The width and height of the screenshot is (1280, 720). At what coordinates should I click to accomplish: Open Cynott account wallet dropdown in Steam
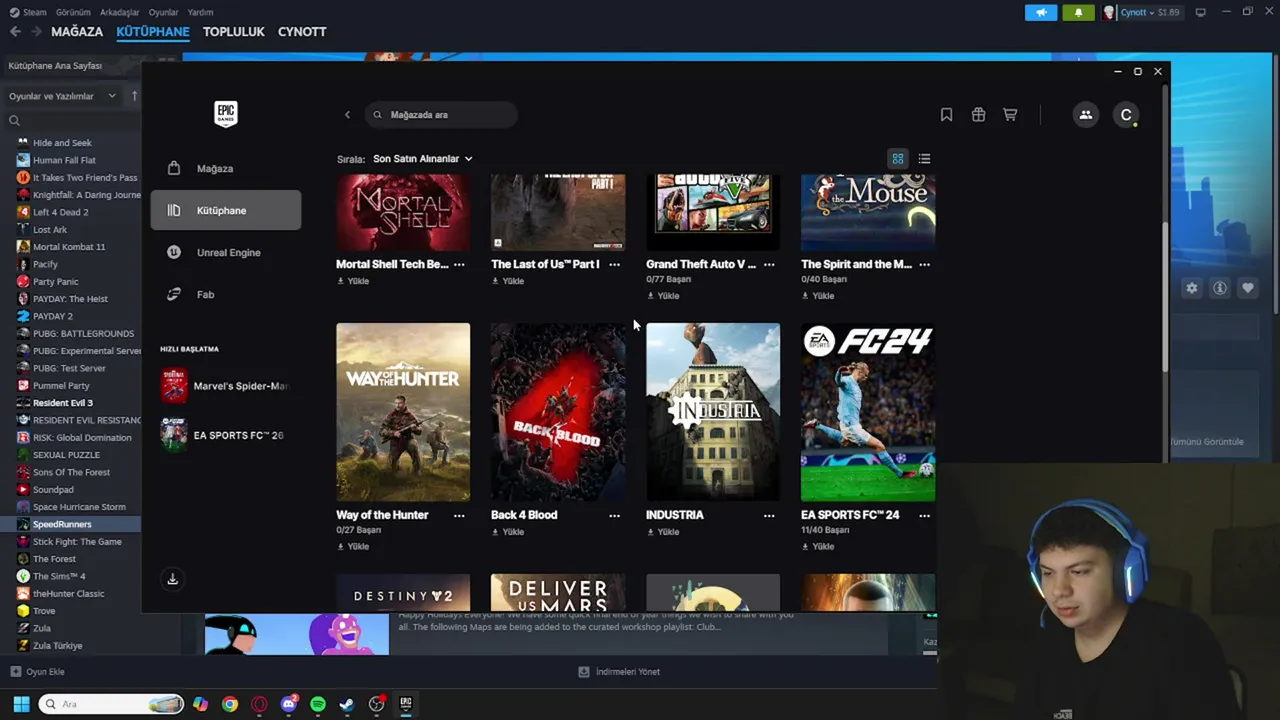1144,13
